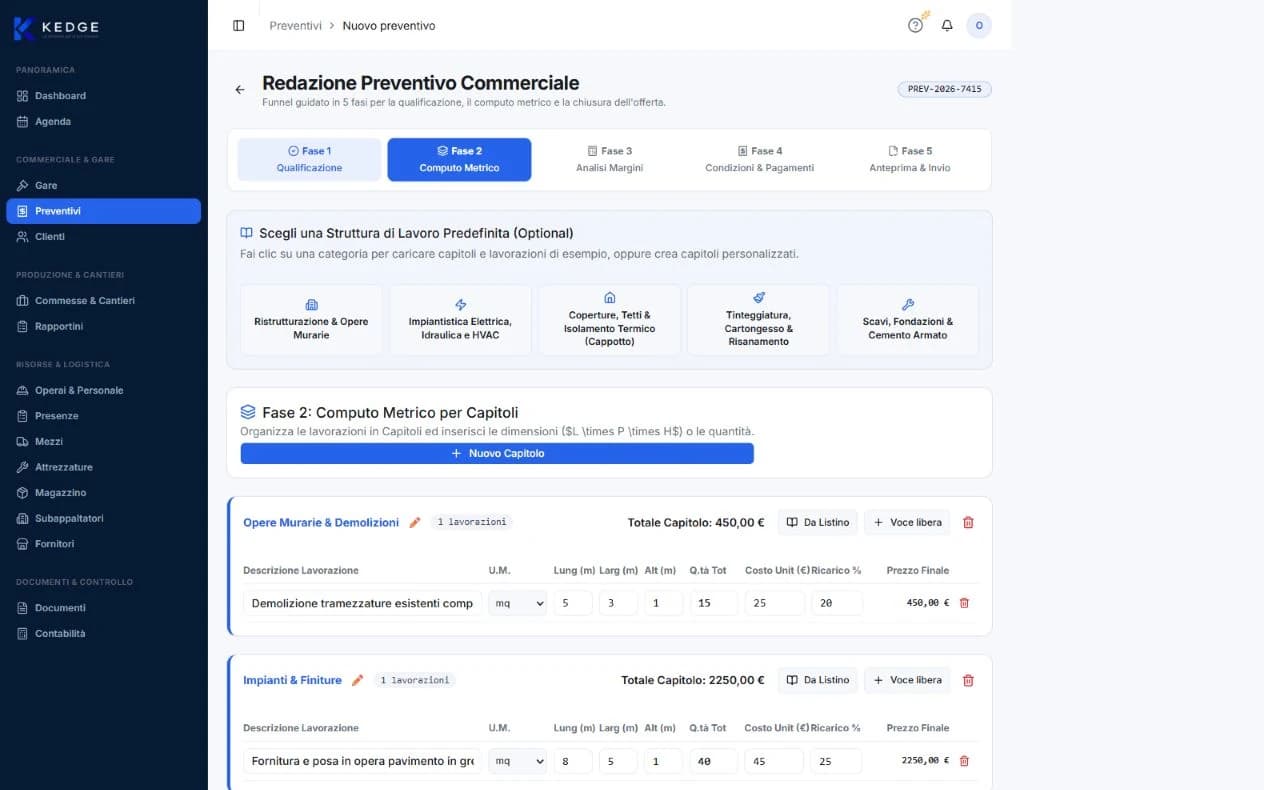Screen dimensions: 1264x790
Task: Delete the Impianti & Finiture chapter
Action: click(x=968, y=680)
